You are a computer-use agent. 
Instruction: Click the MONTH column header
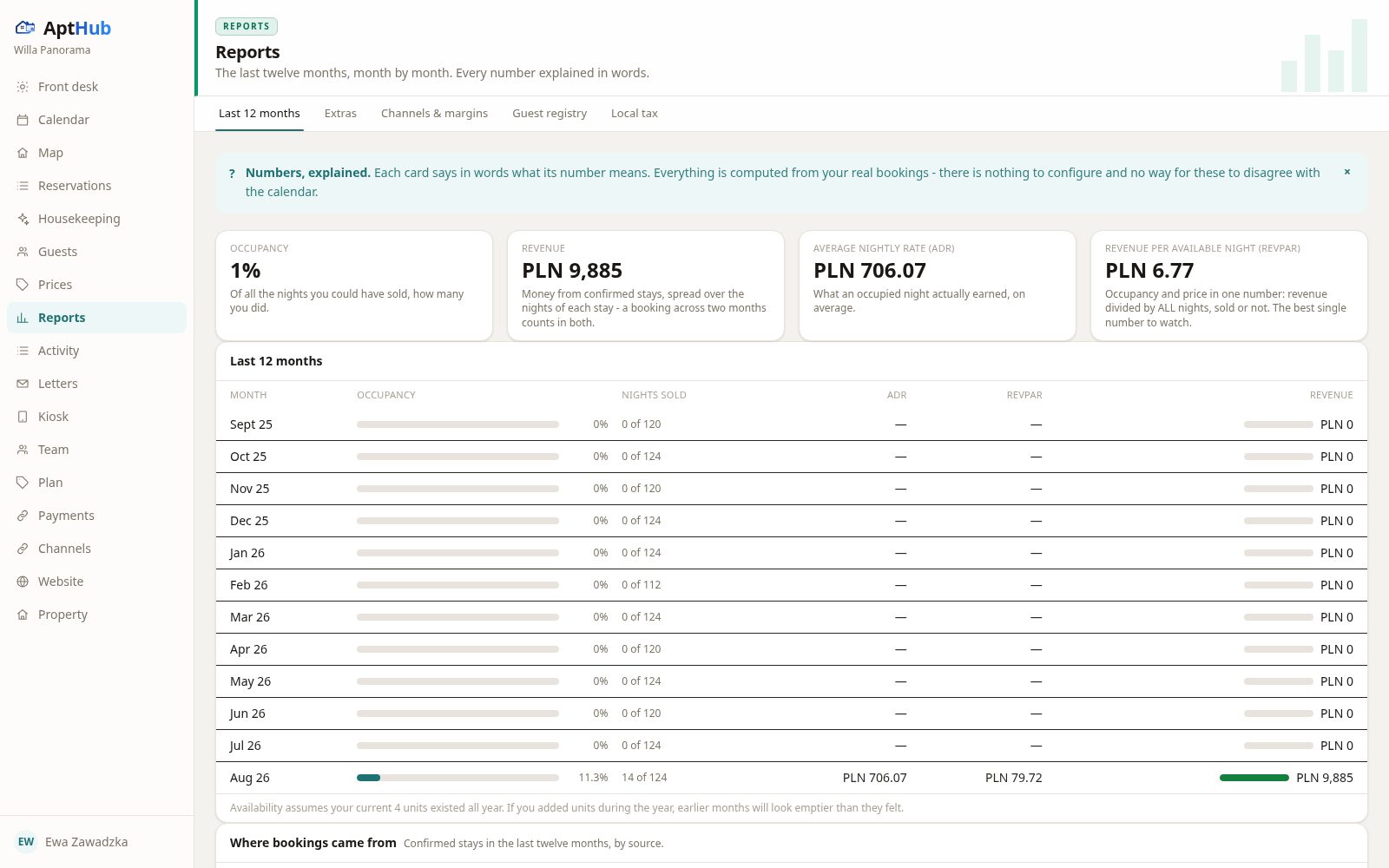(x=248, y=395)
